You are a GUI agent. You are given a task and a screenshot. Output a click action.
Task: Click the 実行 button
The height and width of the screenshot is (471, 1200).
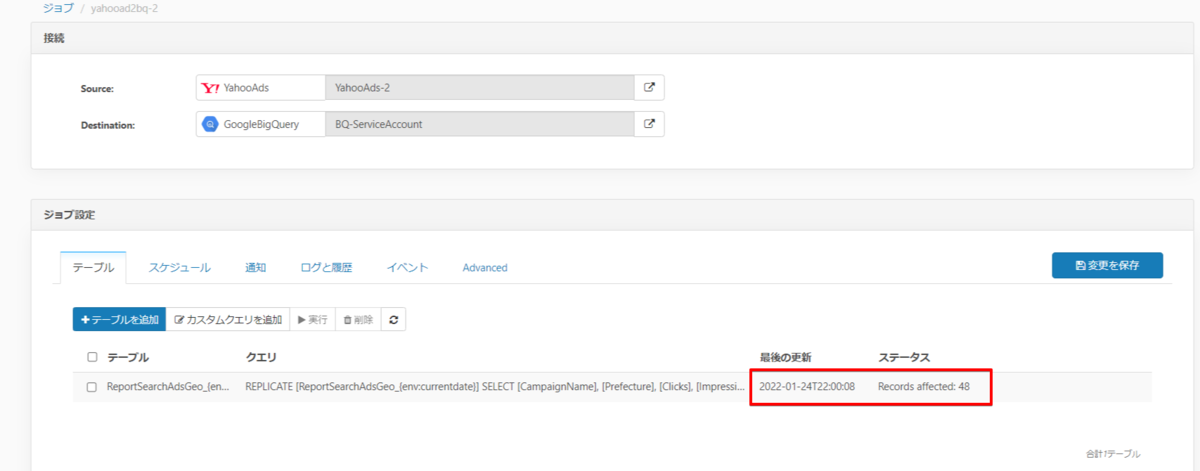tap(312, 320)
